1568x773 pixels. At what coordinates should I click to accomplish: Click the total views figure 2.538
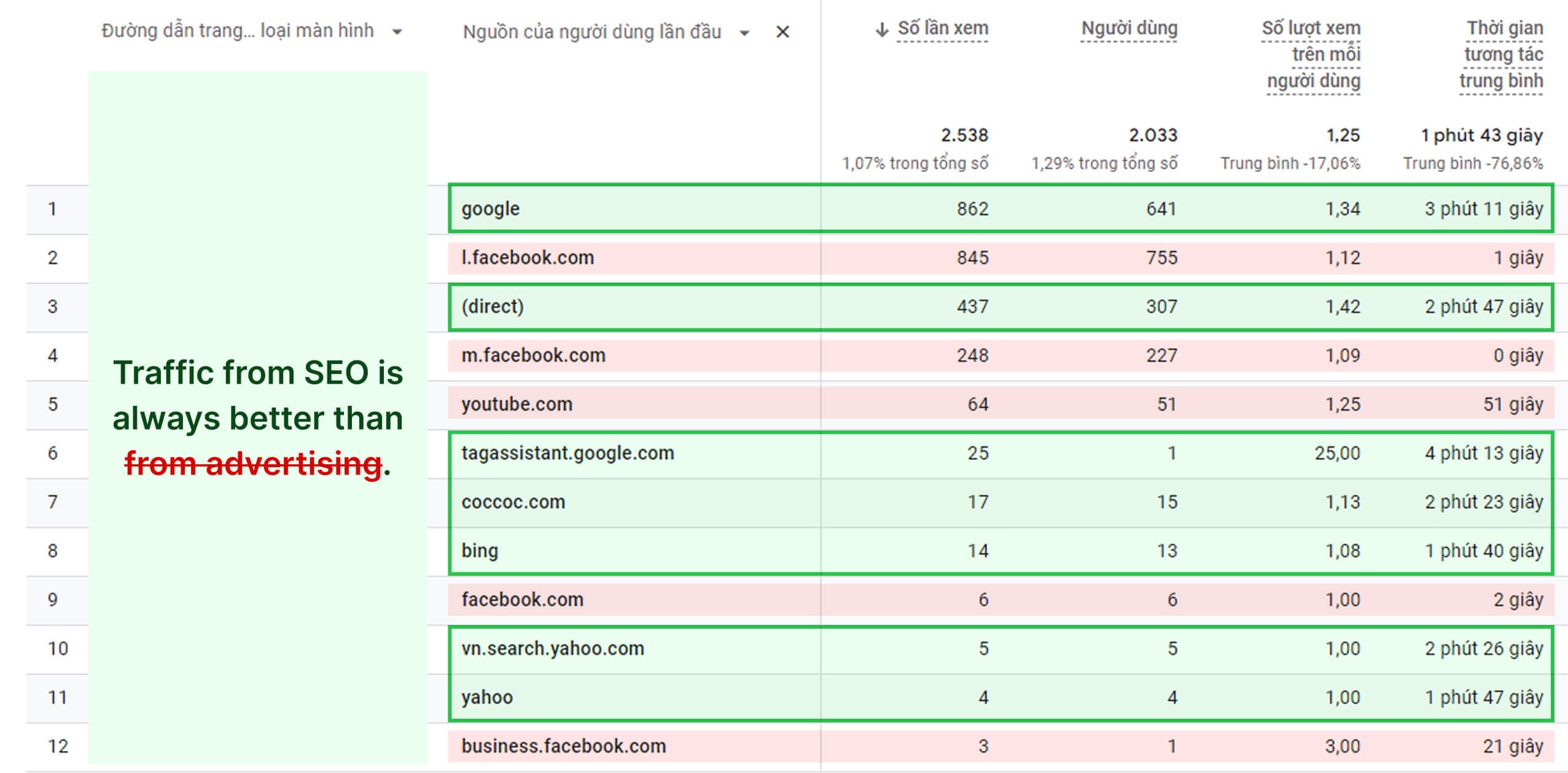[x=964, y=135]
